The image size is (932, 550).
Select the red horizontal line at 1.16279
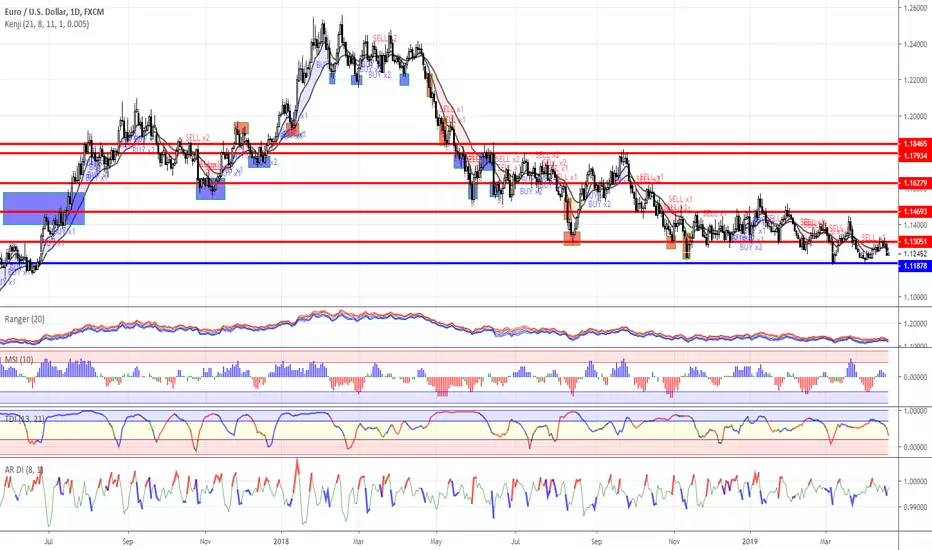[x=449, y=183]
